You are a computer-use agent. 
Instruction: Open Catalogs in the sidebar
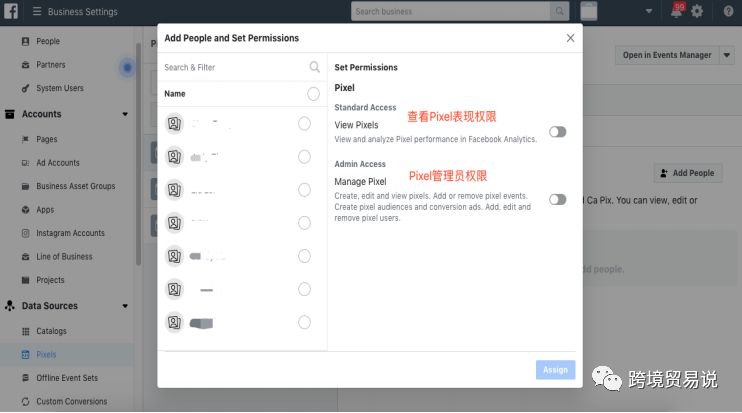point(51,331)
